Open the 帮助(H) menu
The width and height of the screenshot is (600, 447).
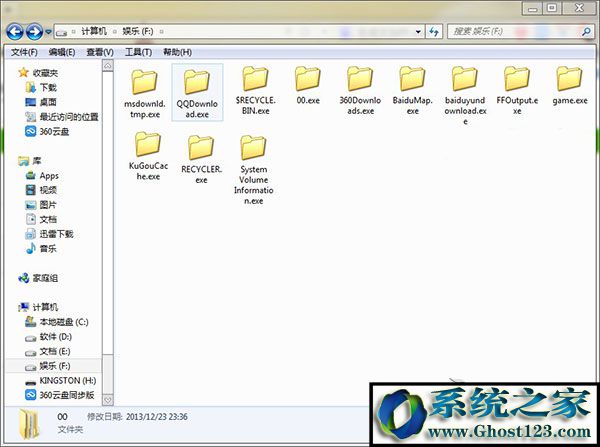(178, 52)
